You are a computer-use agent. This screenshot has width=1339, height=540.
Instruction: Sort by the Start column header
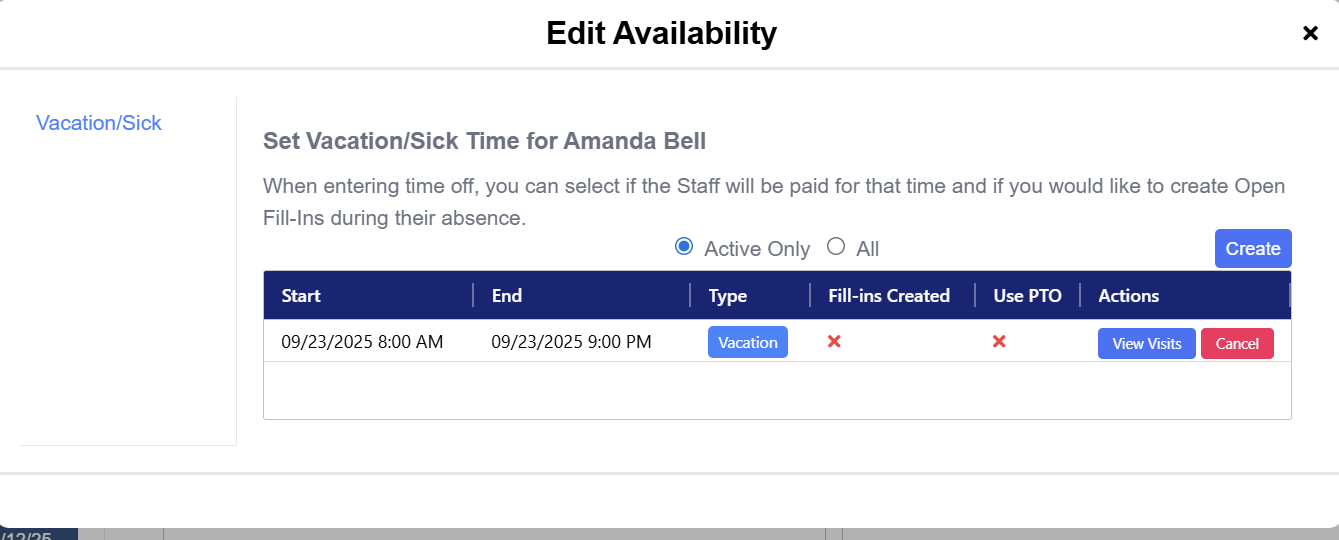tap(301, 296)
